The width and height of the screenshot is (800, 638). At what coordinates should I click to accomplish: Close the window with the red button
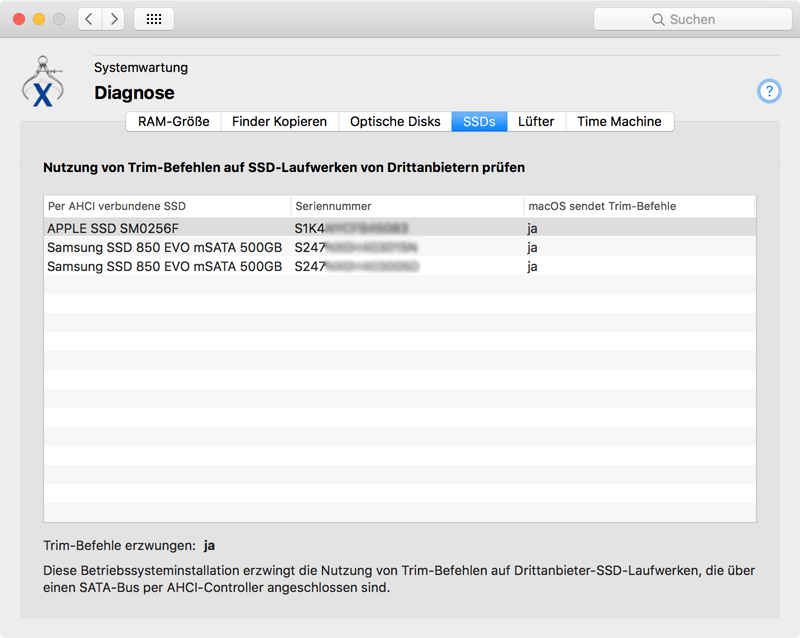[x=19, y=19]
